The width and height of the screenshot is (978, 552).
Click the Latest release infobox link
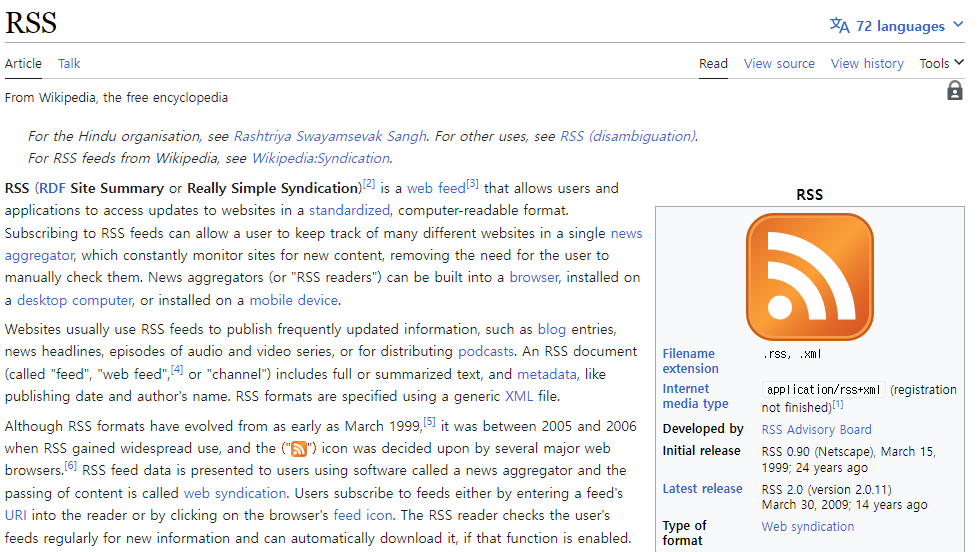pos(702,488)
